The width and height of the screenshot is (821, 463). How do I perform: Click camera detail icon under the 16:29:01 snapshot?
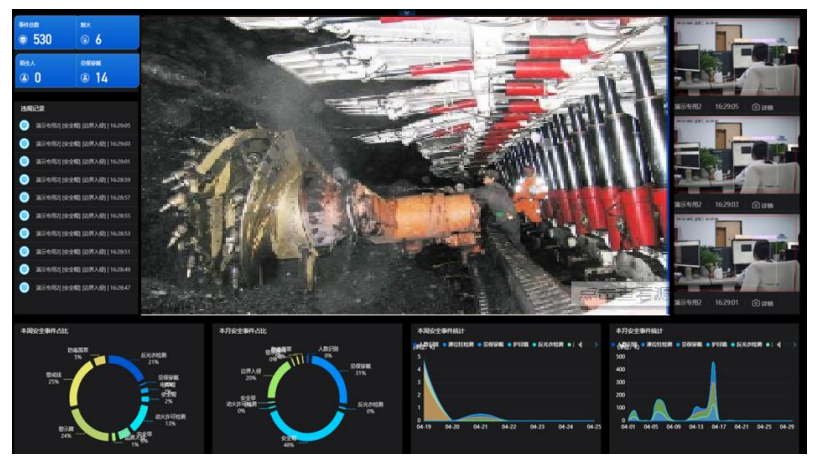pyautogui.click(x=756, y=303)
